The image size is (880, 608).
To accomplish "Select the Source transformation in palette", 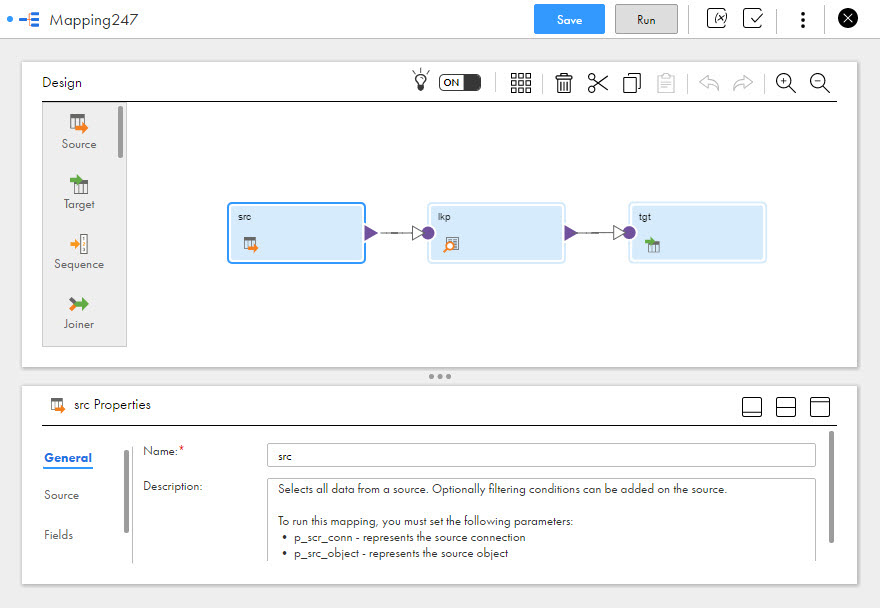I will [x=79, y=131].
